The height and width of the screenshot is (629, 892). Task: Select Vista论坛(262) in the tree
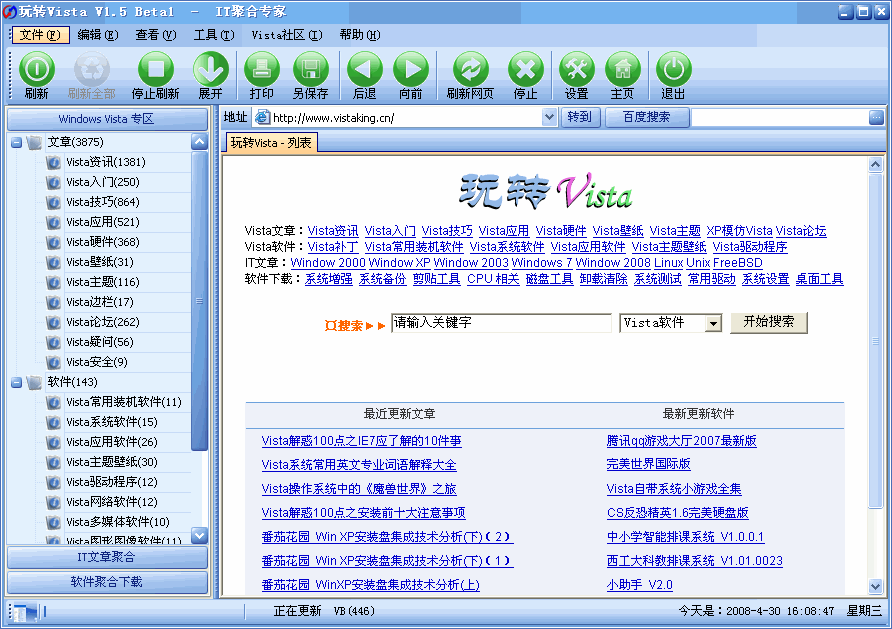(102, 322)
